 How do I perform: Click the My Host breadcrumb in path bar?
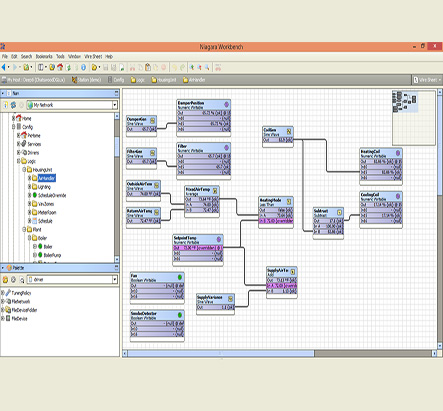pos(33,80)
